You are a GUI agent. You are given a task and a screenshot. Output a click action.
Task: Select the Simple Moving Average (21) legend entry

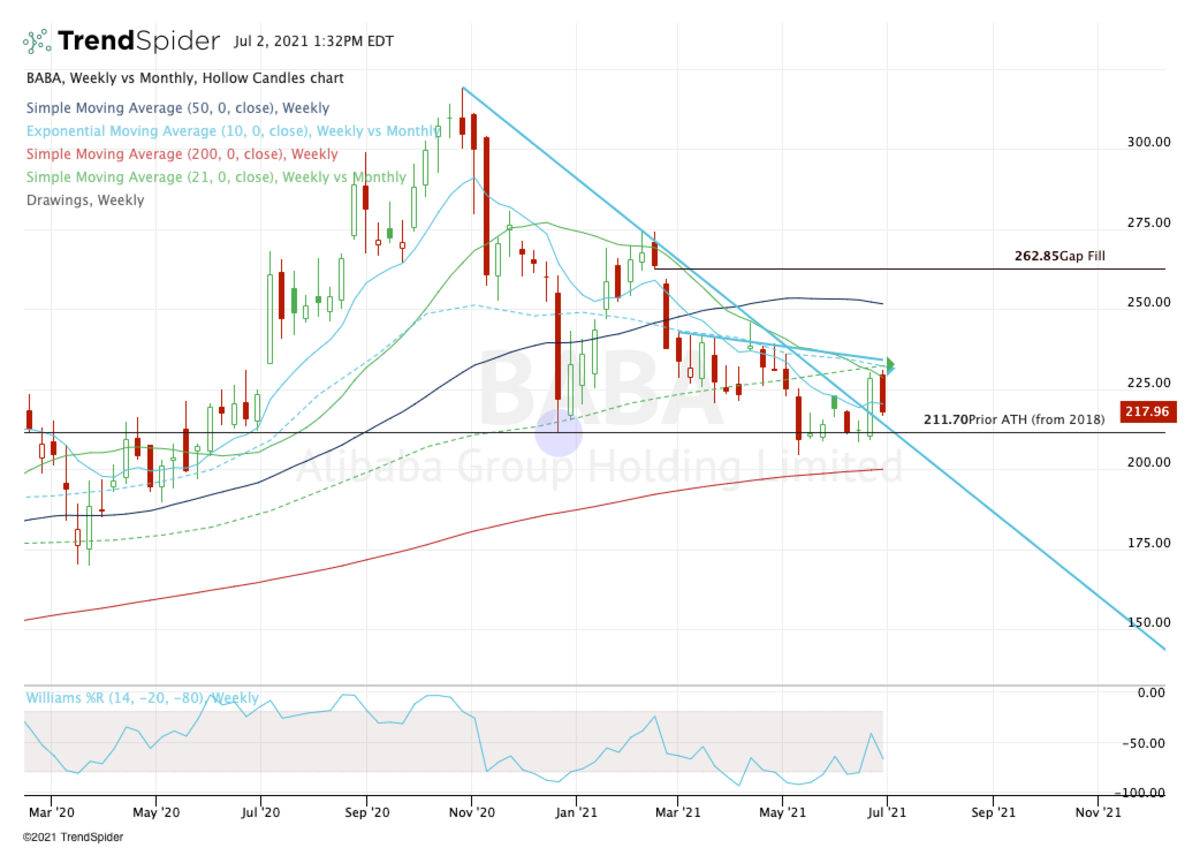(216, 177)
